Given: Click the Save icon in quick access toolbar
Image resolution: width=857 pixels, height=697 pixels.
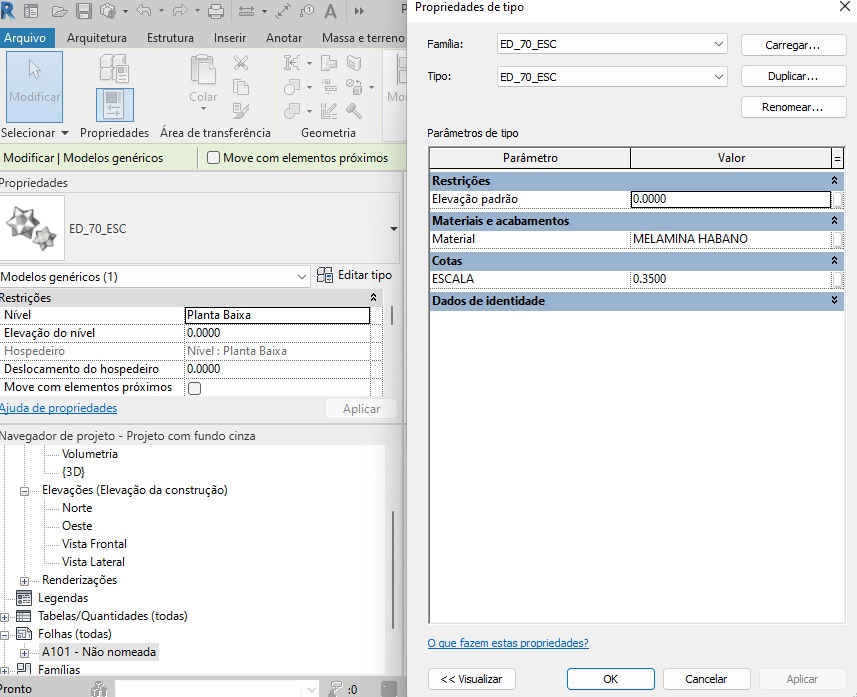Looking at the screenshot, I should point(84,11).
